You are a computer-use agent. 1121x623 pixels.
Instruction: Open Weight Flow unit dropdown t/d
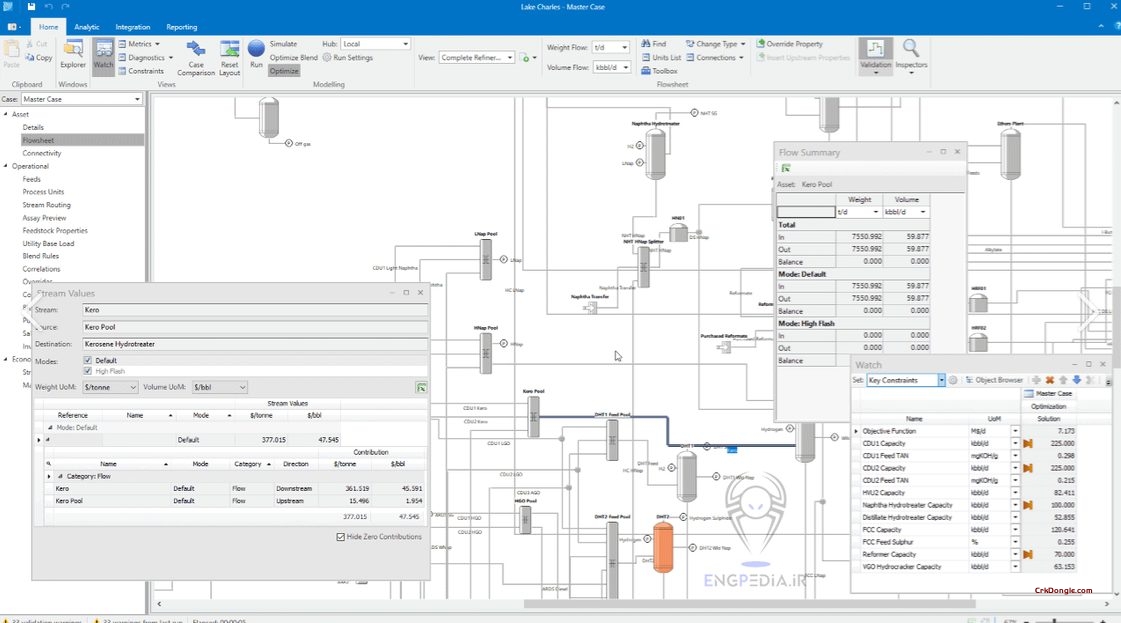[611, 47]
